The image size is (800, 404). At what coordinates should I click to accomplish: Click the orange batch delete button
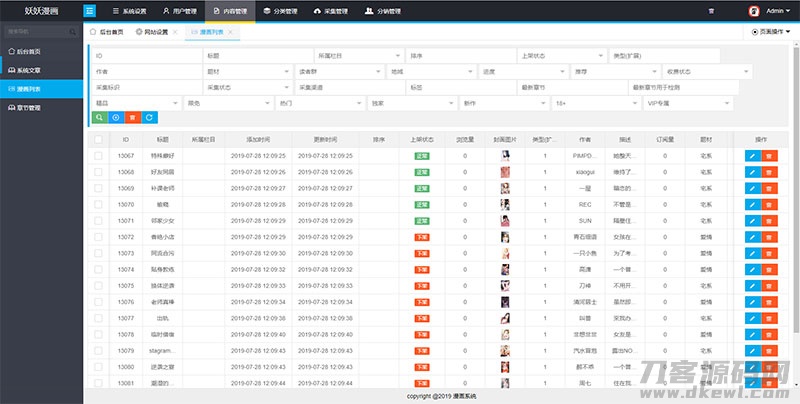[x=132, y=118]
